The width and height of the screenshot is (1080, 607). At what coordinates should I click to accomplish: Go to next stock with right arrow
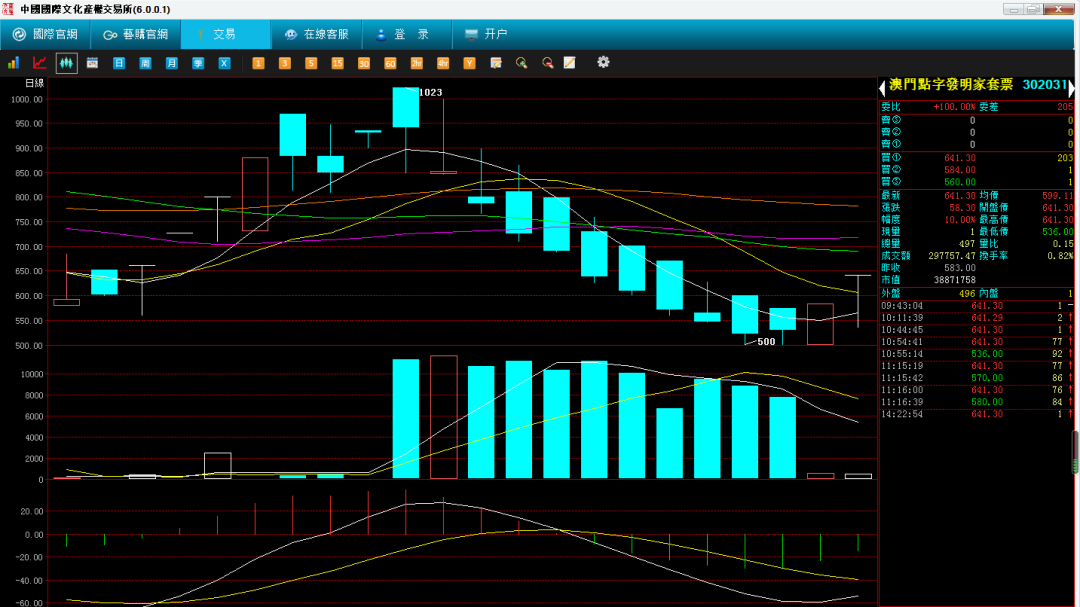[1071, 87]
